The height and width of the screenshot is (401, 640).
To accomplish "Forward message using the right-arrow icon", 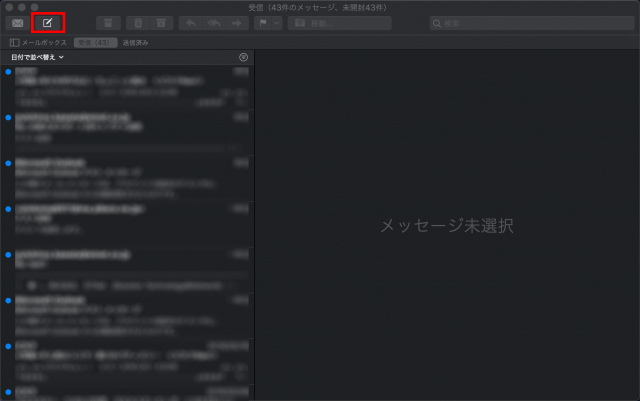I will 236,22.
